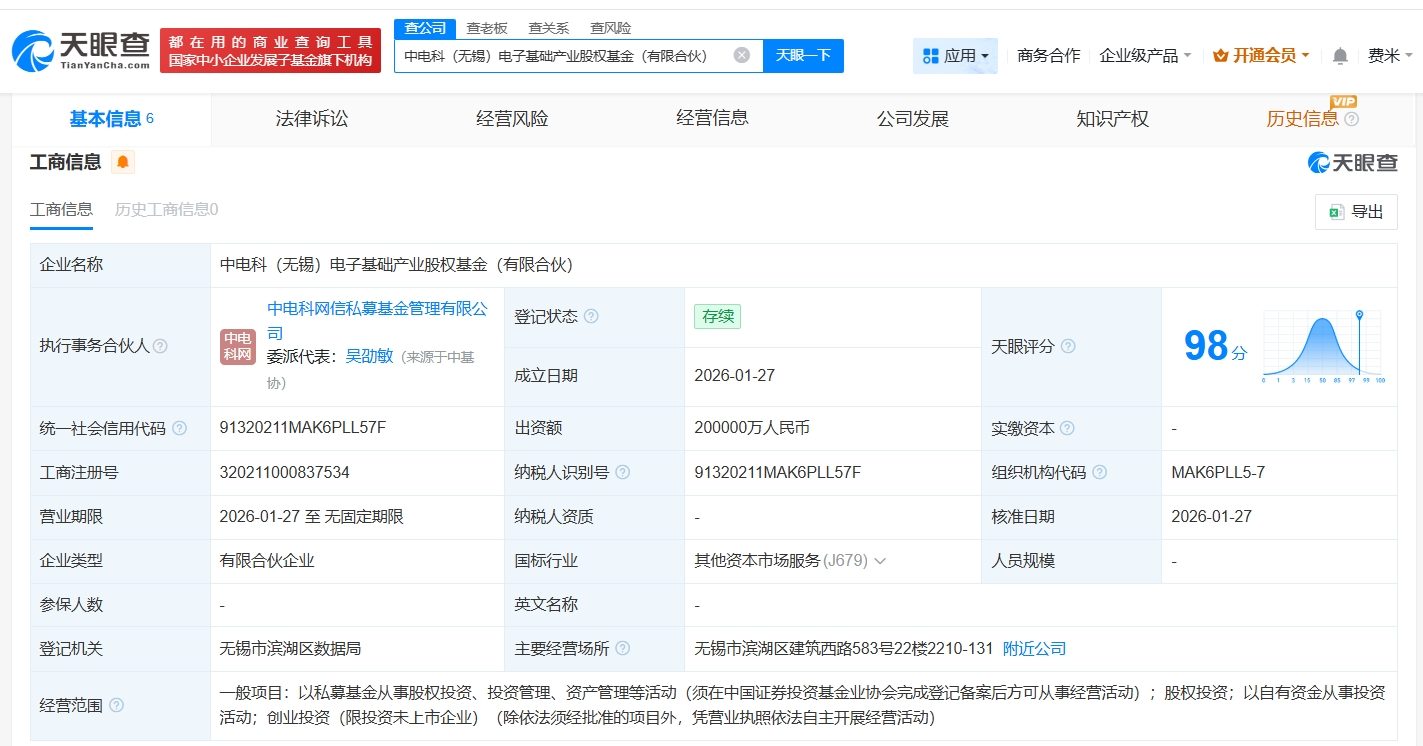The image size is (1423, 746).
Task: Expand the 开通会员 membership dropdown
Action: 1260,56
